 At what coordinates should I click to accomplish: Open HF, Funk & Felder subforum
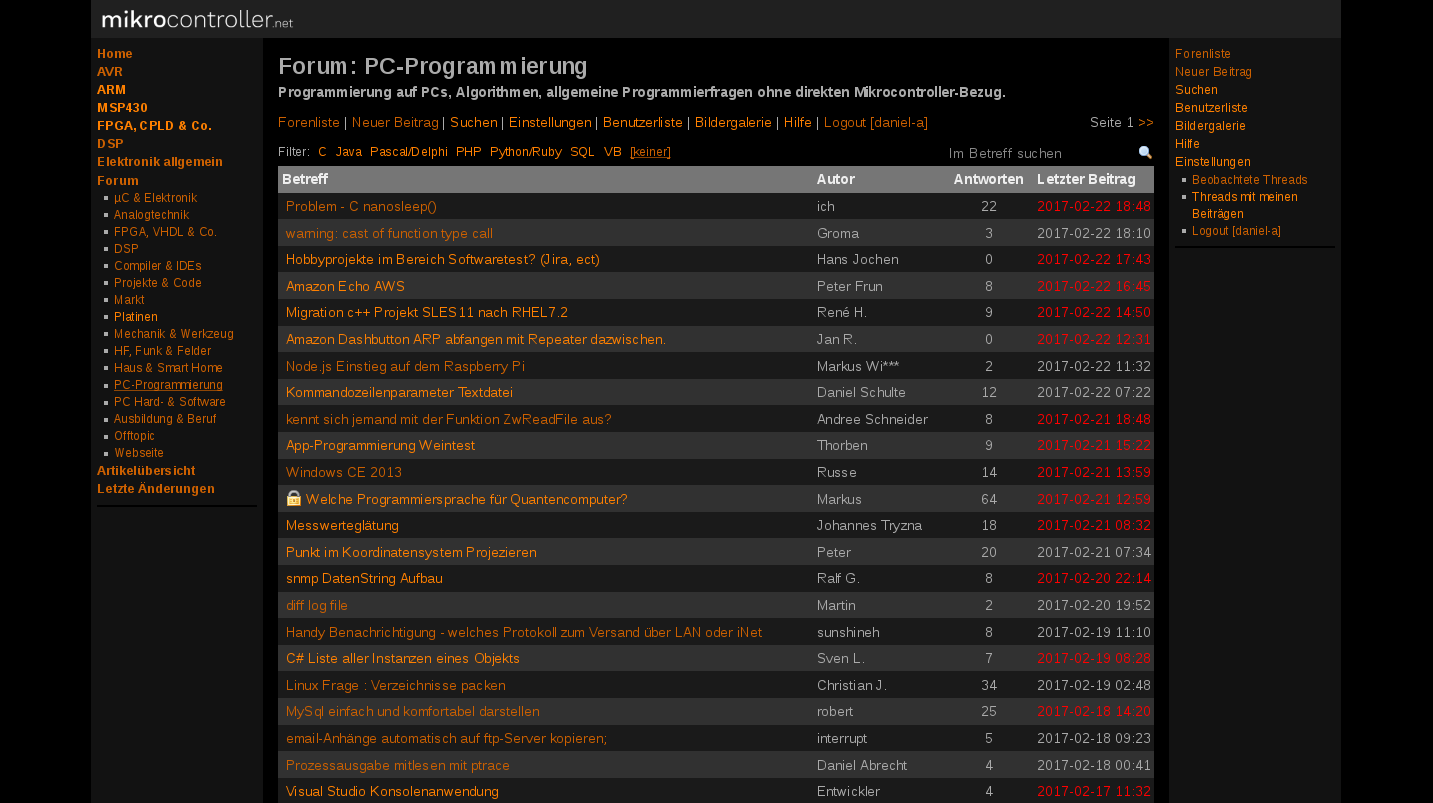tap(163, 351)
